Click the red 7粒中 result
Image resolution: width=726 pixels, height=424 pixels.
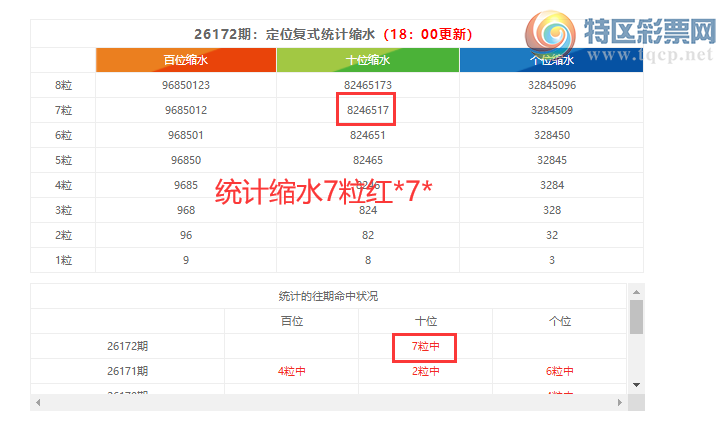pyautogui.click(x=426, y=346)
